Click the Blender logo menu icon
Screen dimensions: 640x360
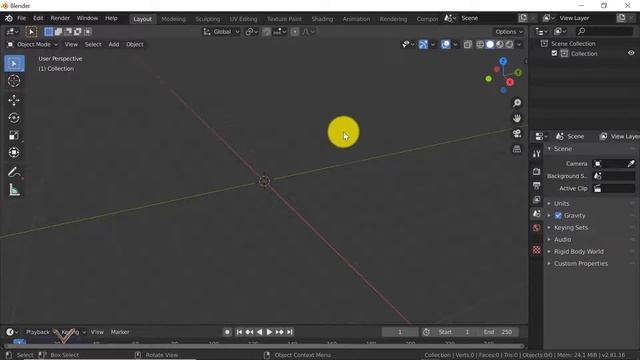9,18
